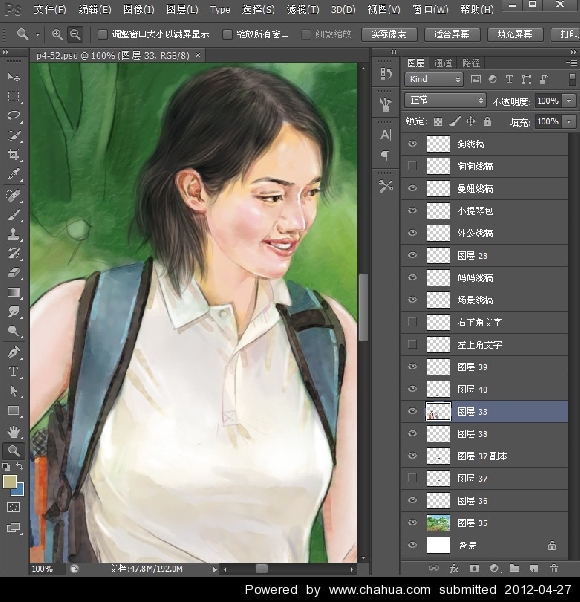Hide the 外公线稿 layer
This screenshot has height=602, width=580.
[x=412, y=233]
